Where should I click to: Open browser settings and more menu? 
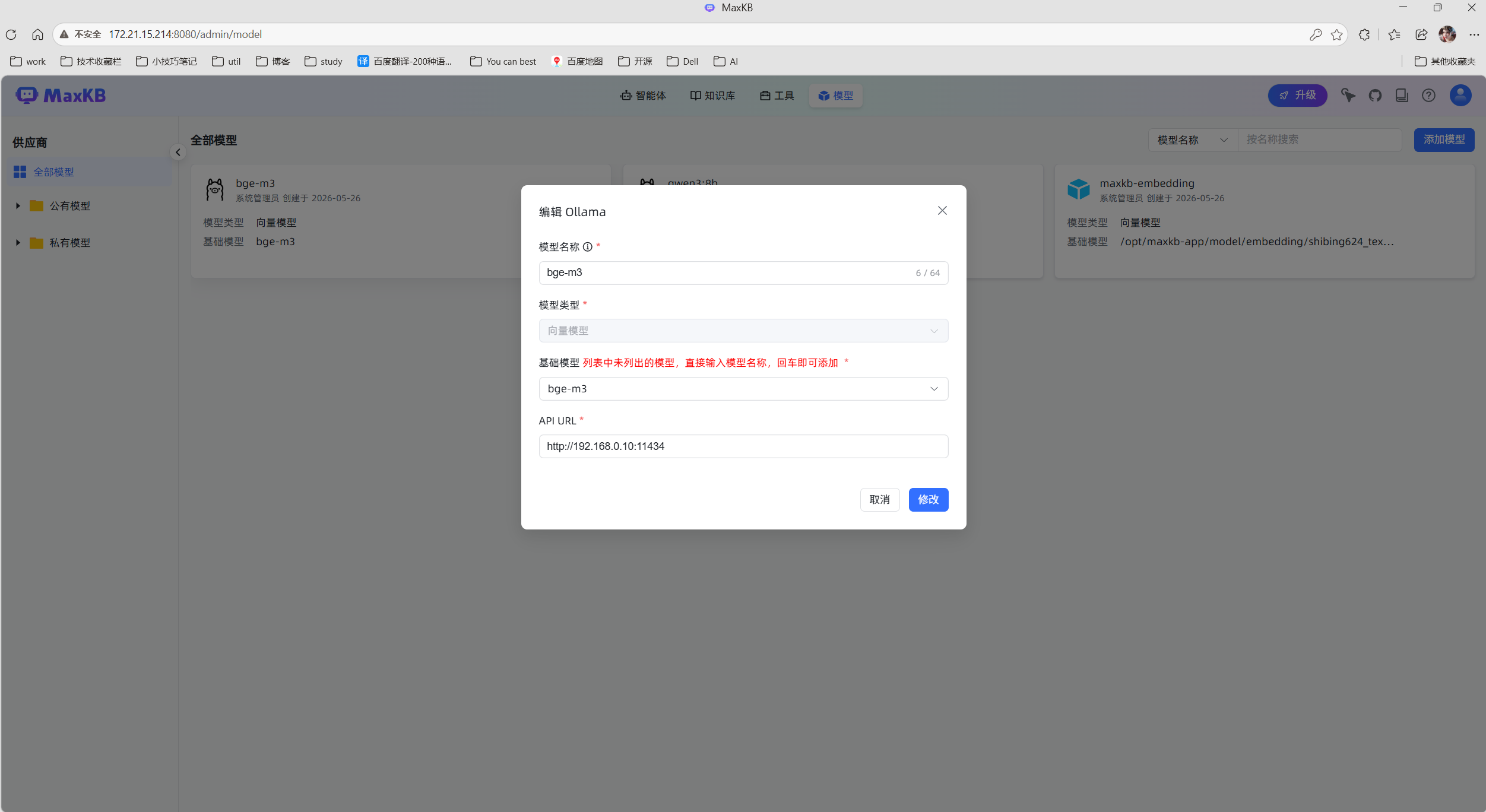pyautogui.click(x=1474, y=34)
